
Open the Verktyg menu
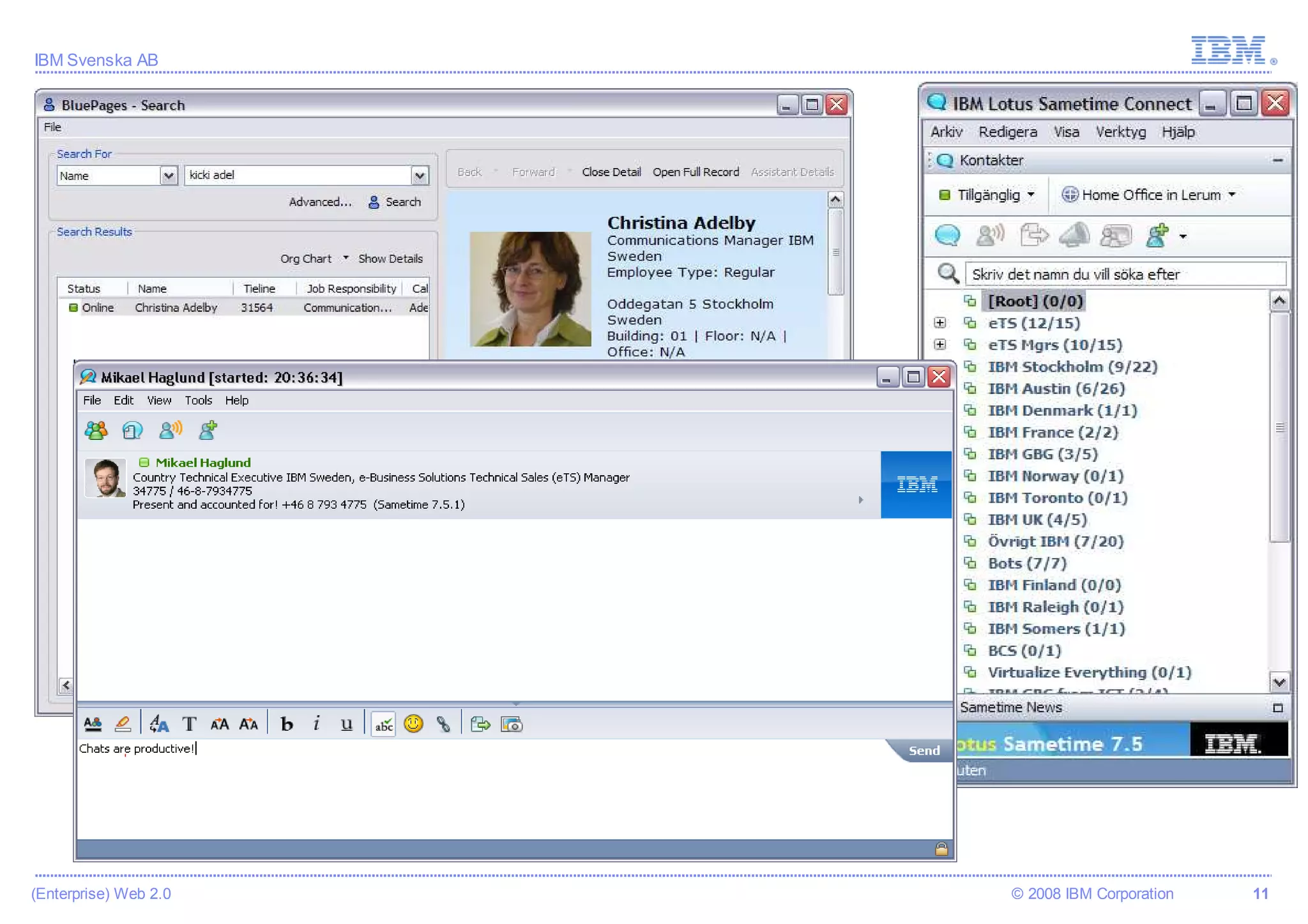[x=1120, y=132]
